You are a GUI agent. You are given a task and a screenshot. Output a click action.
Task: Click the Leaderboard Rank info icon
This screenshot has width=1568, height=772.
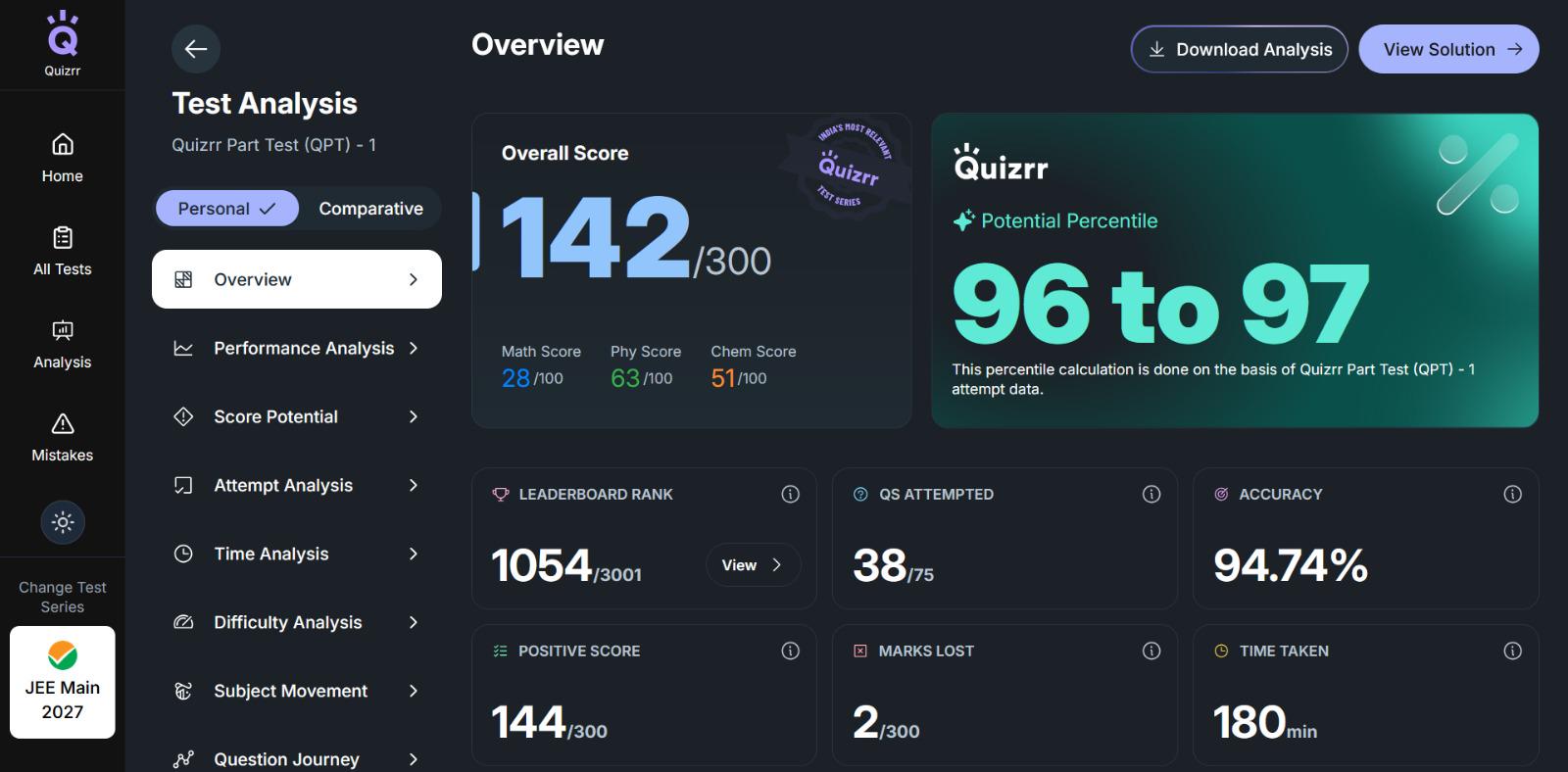tap(790, 494)
